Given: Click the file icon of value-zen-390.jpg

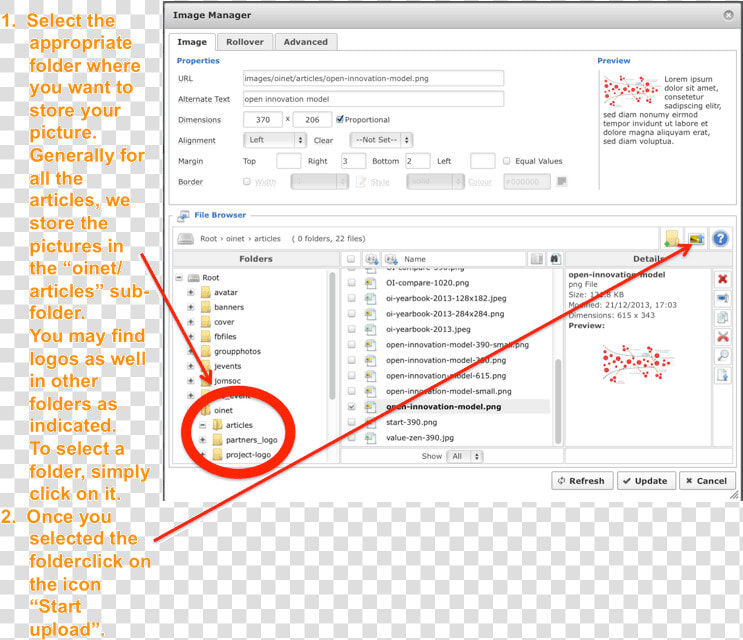Looking at the screenshot, I should pos(370,438).
